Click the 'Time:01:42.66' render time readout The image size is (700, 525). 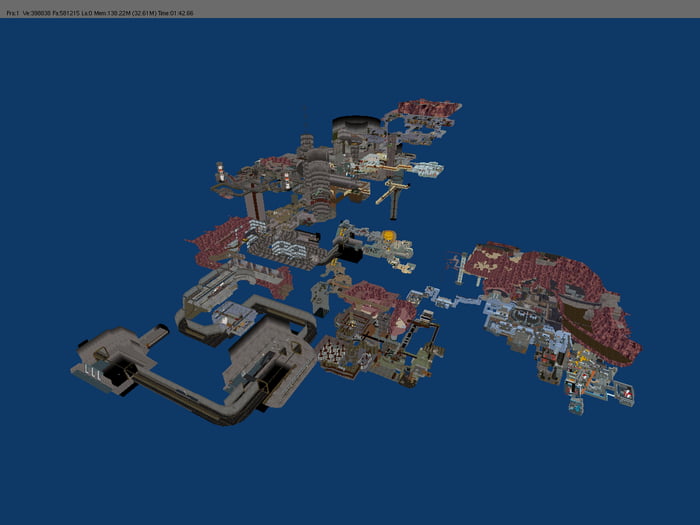tap(175, 13)
